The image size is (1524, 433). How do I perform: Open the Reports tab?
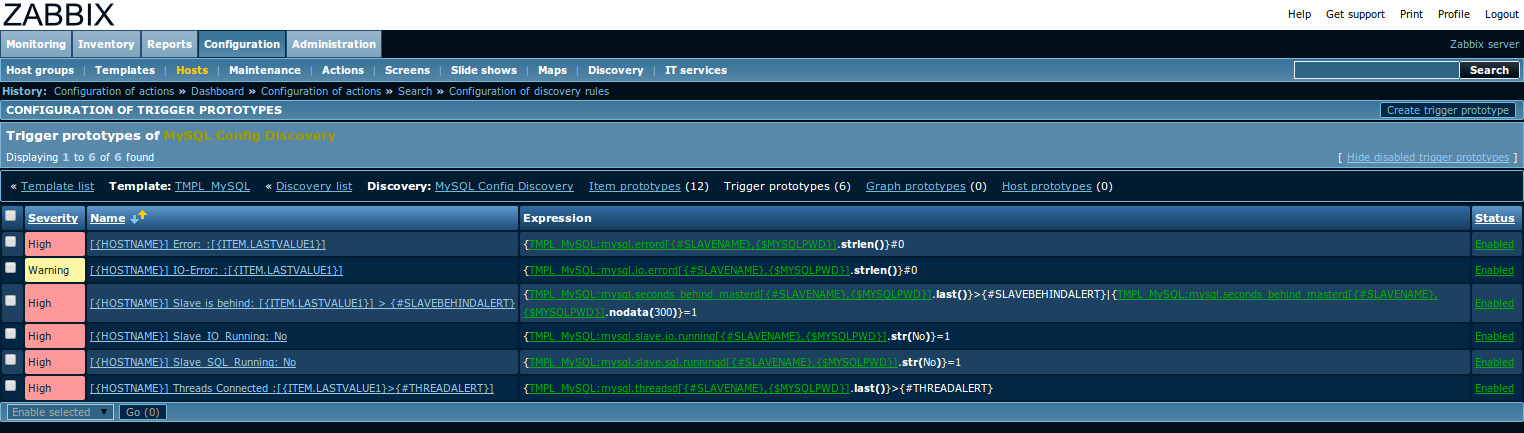pyautogui.click(x=169, y=44)
